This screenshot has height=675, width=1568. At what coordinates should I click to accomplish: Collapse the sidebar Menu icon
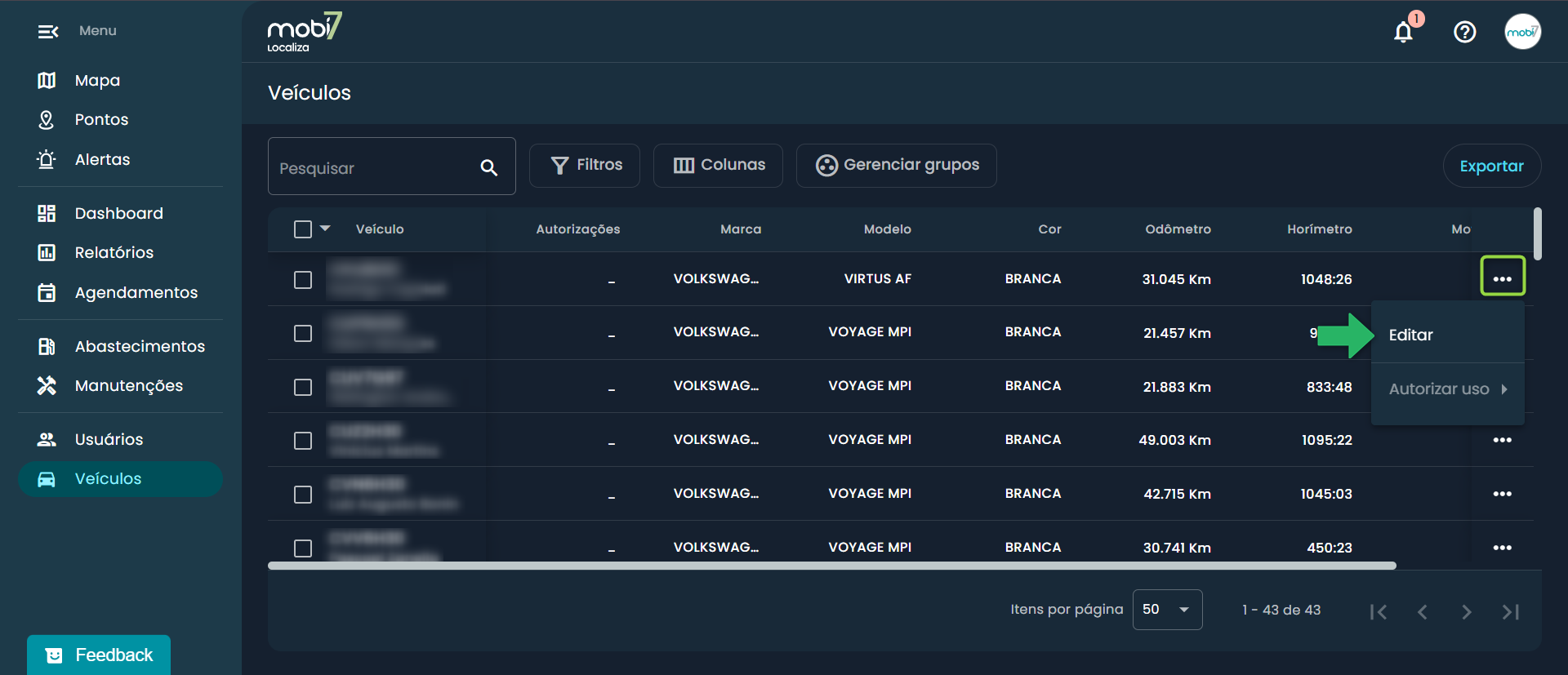[47, 32]
